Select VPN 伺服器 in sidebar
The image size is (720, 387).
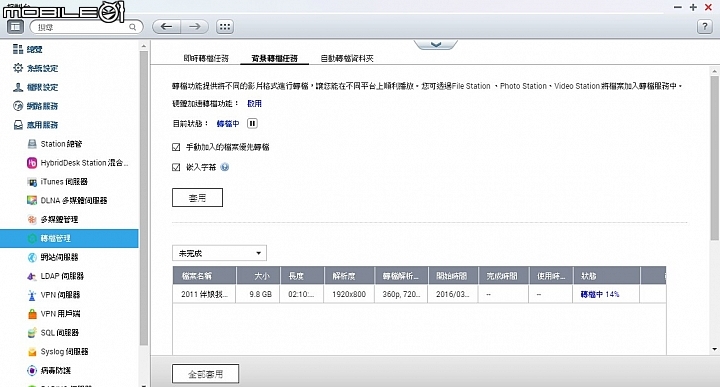pos(54,295)
